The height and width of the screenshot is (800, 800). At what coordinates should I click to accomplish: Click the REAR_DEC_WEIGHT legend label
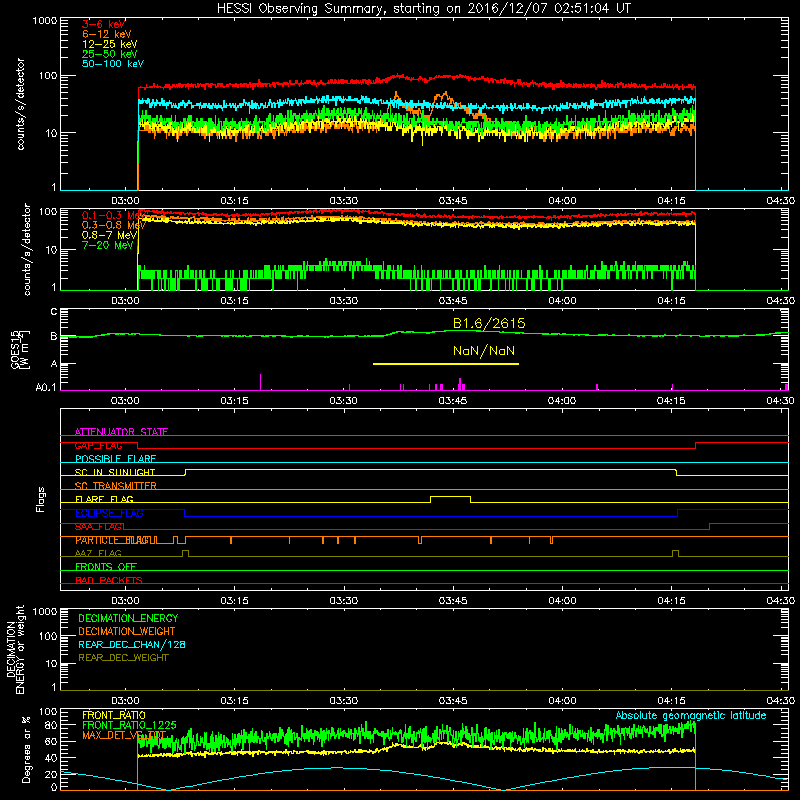(123, 658)
